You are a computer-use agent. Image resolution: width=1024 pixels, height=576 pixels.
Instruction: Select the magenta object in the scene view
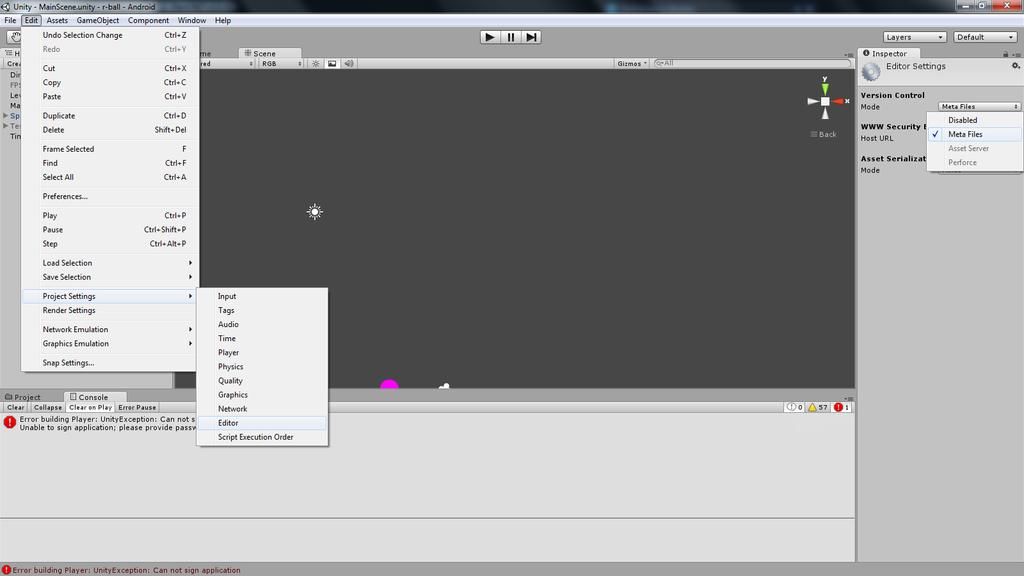(389, 384)
